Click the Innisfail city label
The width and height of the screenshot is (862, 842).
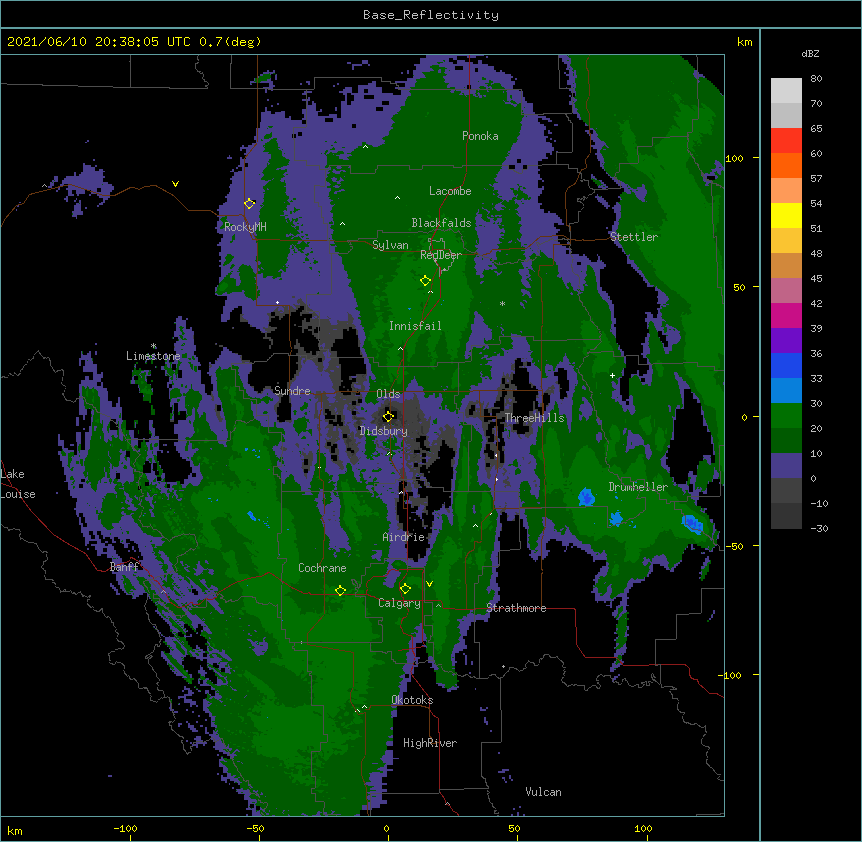coord(415,326)
